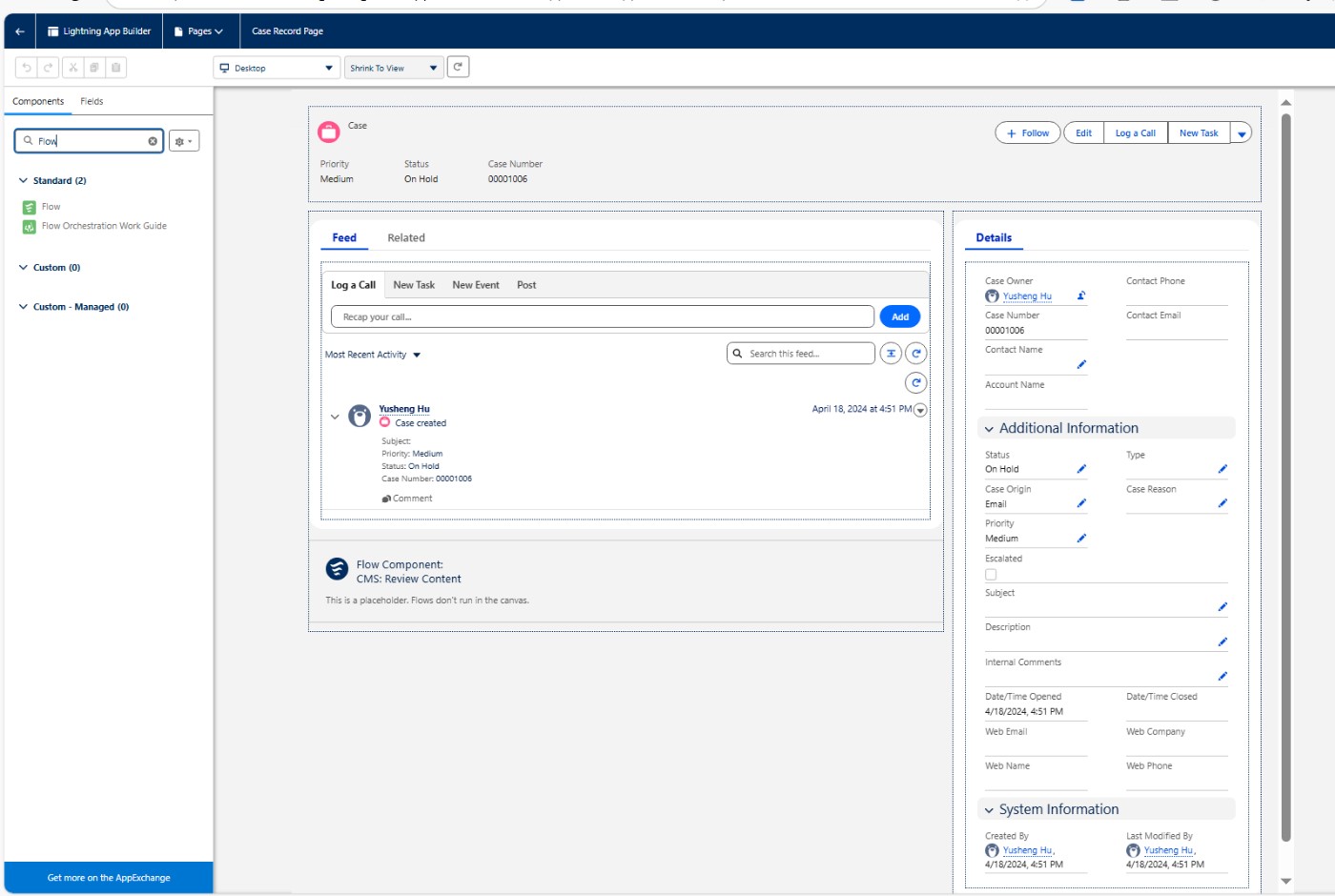Toggle the Escalated checkbox
The height and width of the screenshot is (896, 1335).
(991, 575)
